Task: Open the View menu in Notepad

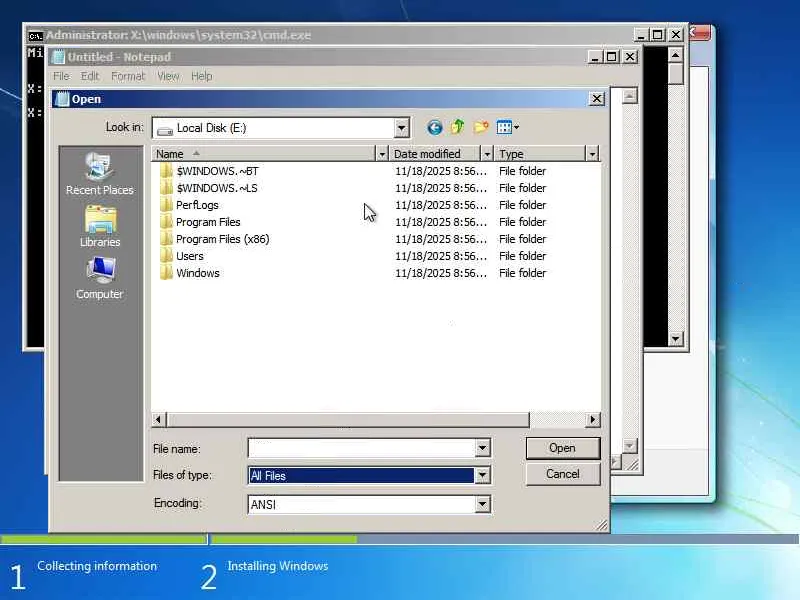Action: (168, 76)
